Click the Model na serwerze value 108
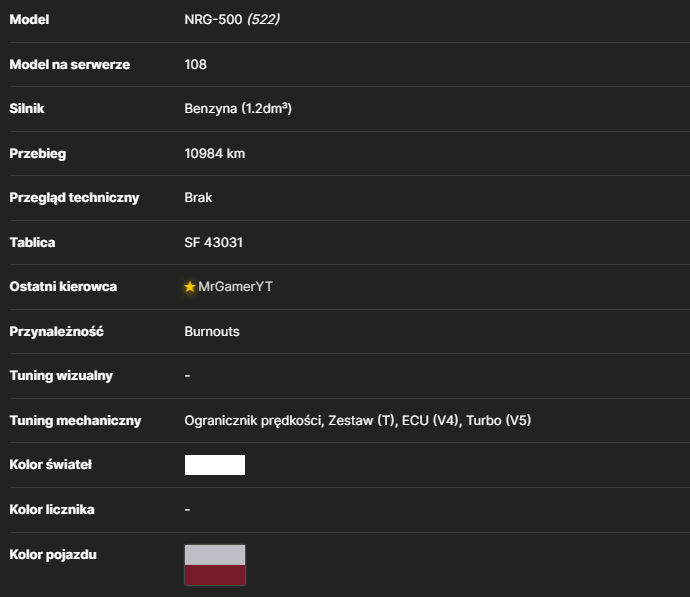The image size is (690, 597). tap(195, 65)
